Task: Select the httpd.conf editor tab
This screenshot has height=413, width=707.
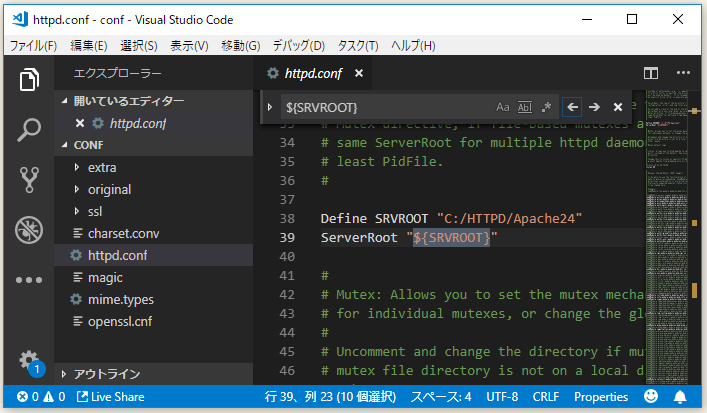Action: (313, 73)
